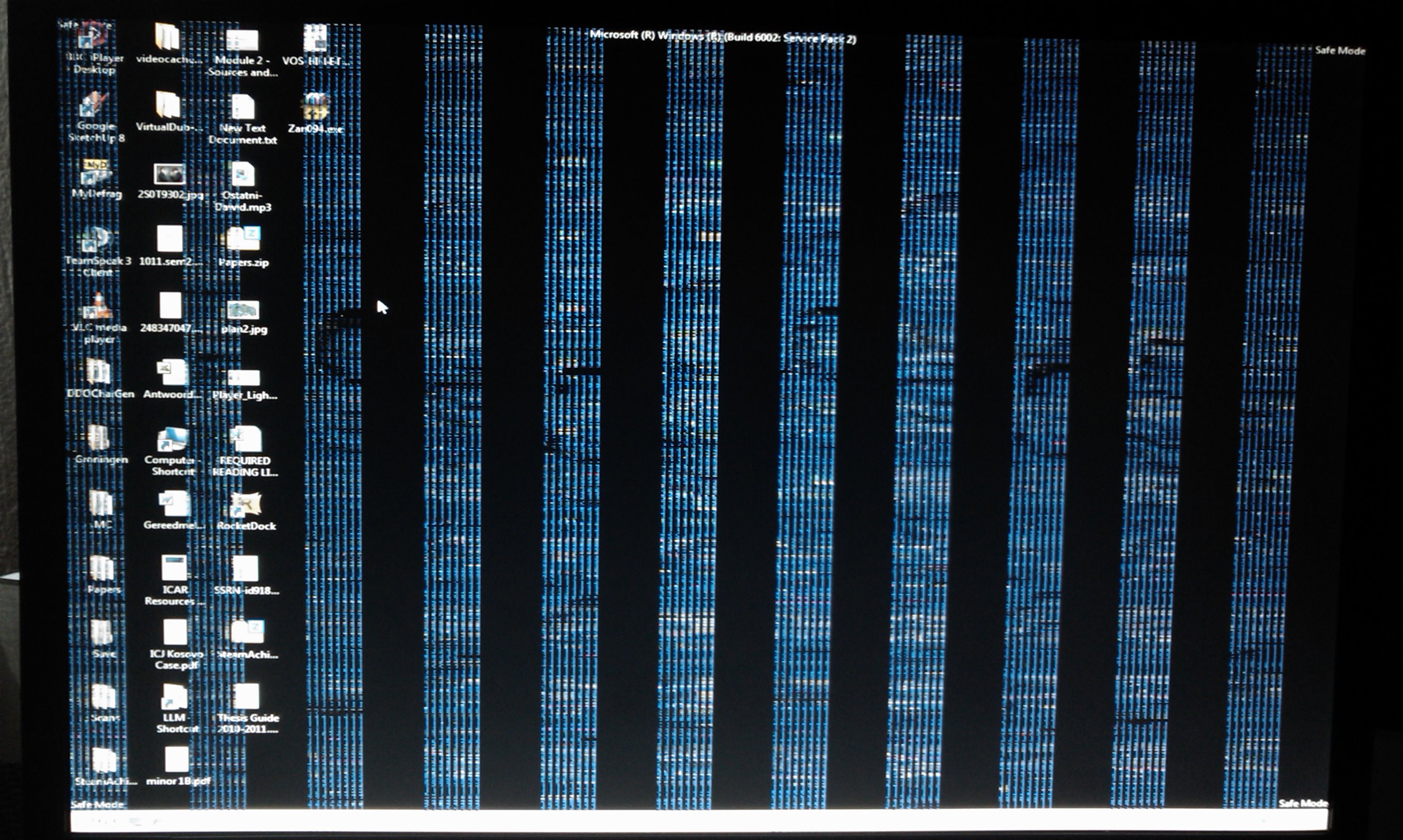Launch Google SketchUp 8 from the desktop
The width and height of the screenshot is (1403, 840).
click(x=95, y=106)
